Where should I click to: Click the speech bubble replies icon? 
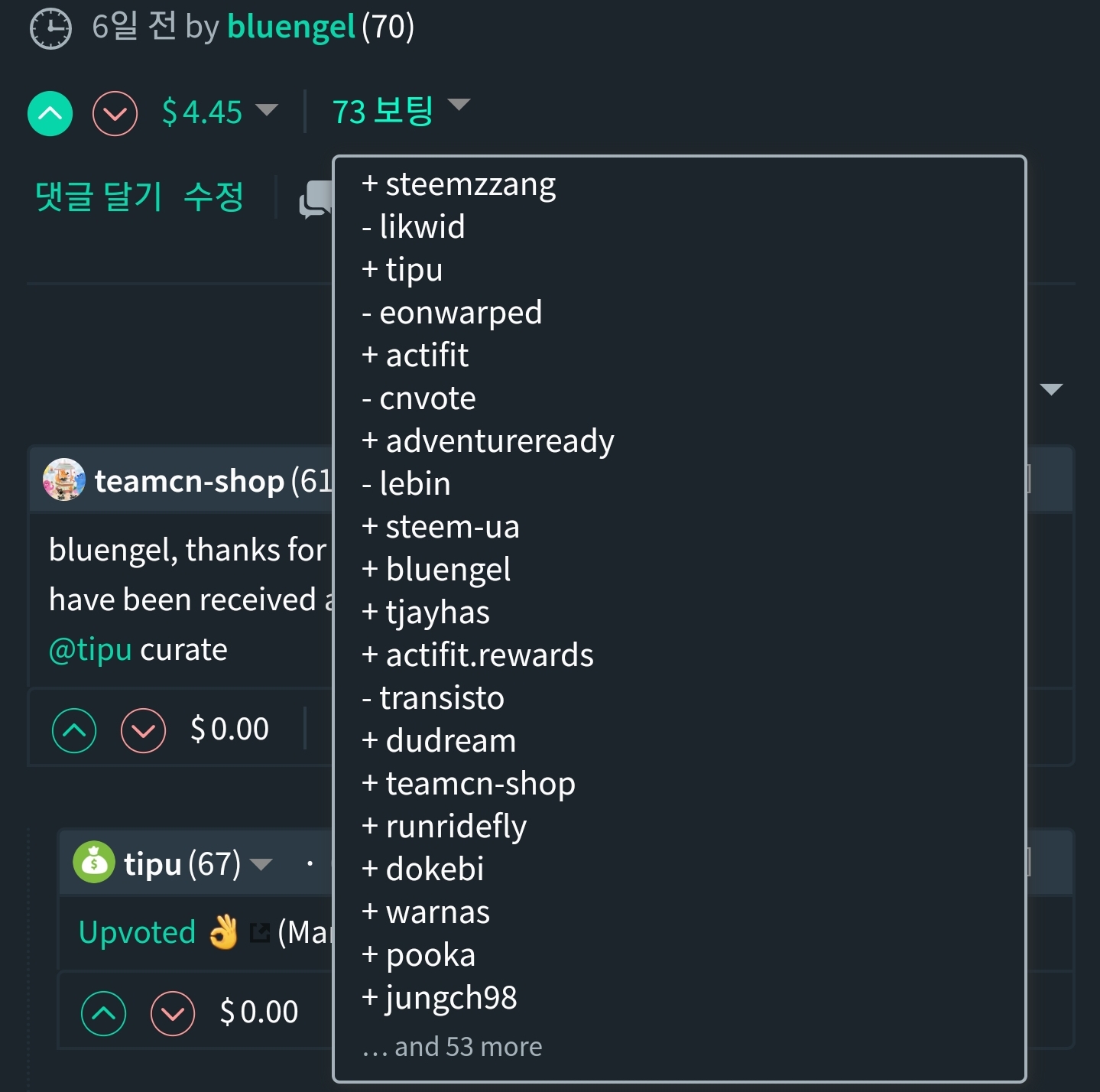[x=316, y=199]
